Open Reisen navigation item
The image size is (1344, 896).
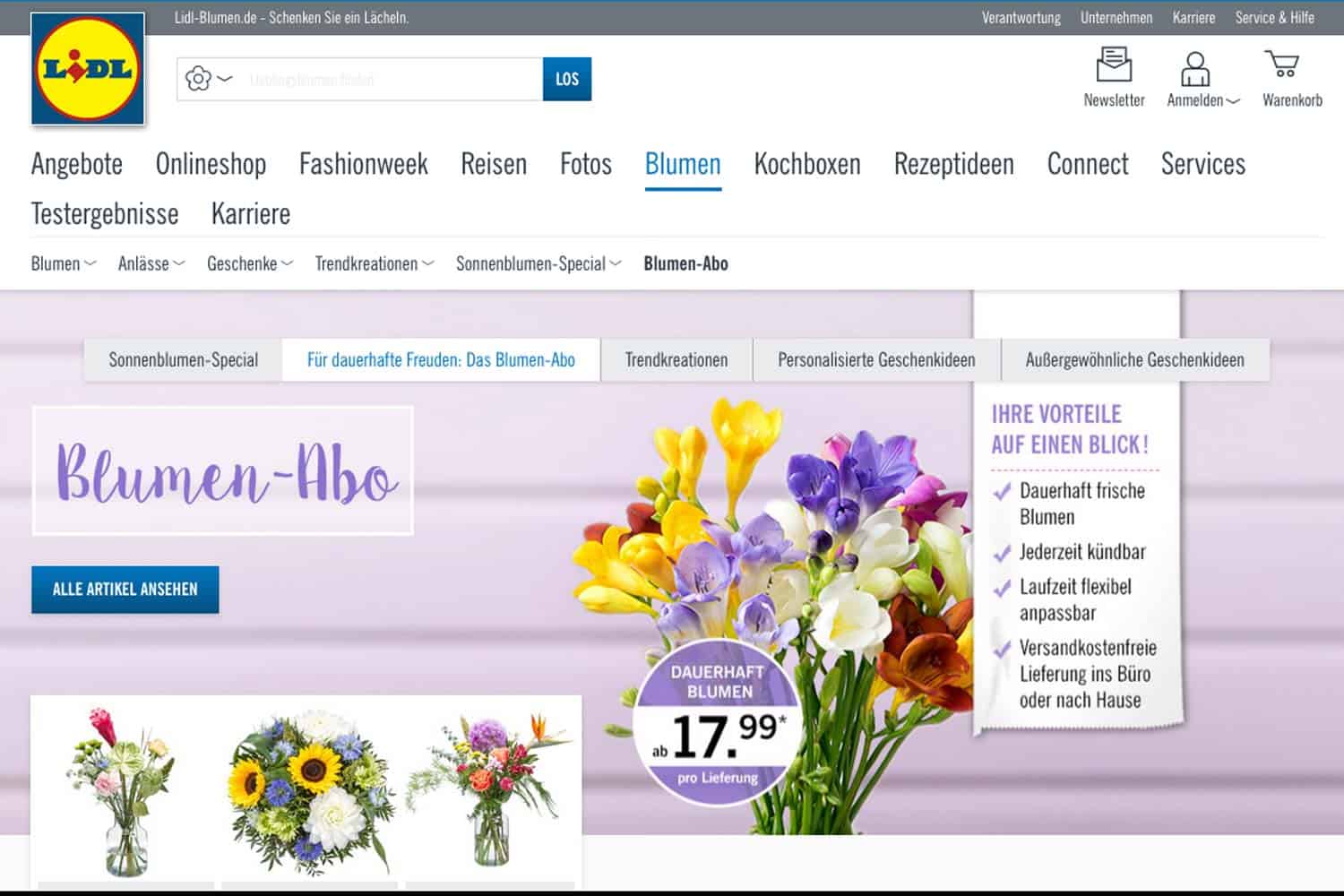click(x=494, y=164)
